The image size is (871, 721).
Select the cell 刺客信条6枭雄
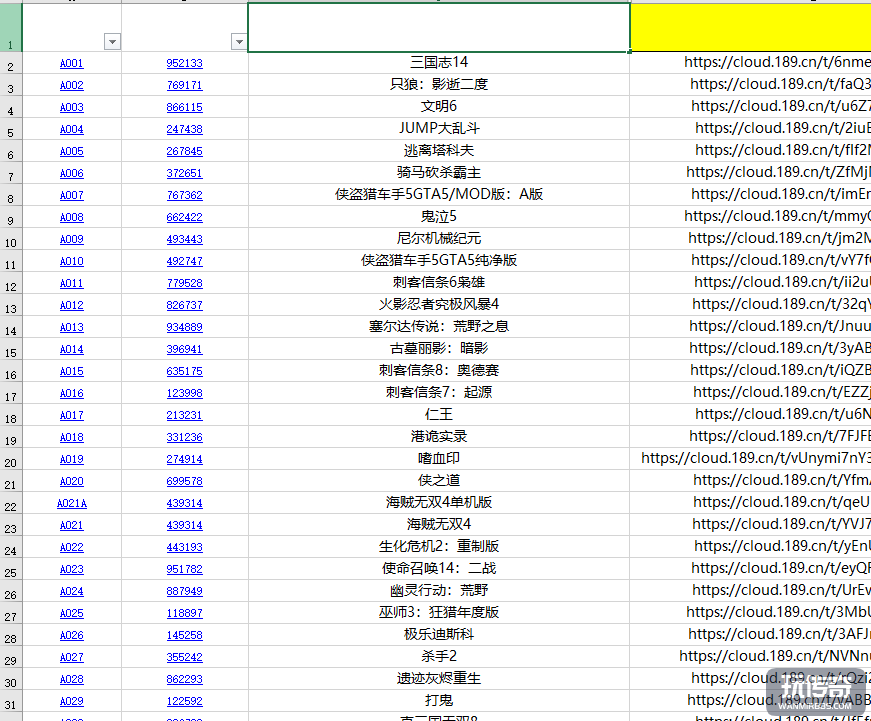tap(439, 282)
